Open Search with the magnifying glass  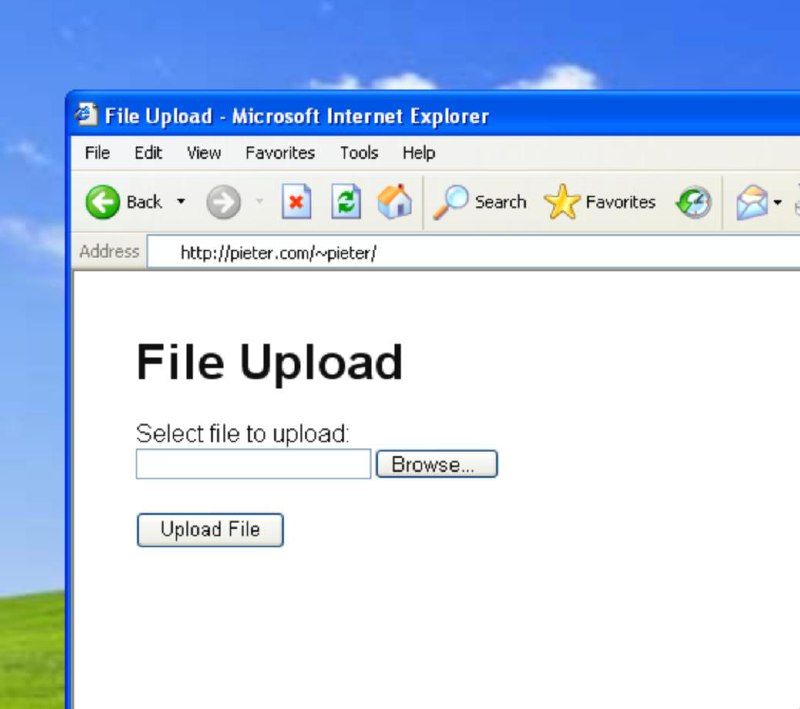(x=451, y=202)
